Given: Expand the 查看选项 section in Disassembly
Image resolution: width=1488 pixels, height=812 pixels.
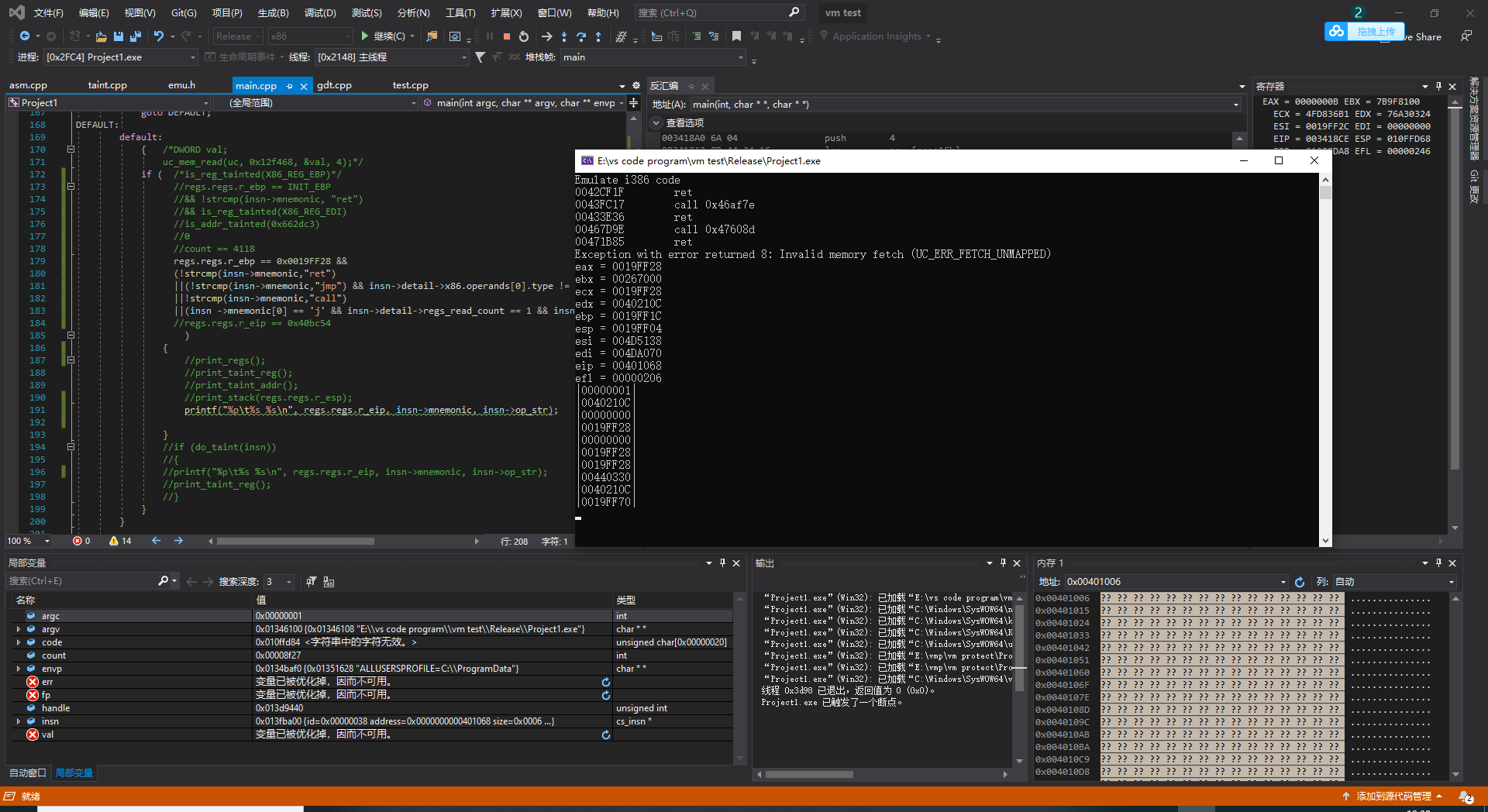Looking at the screenshot, I should (656, 123).
